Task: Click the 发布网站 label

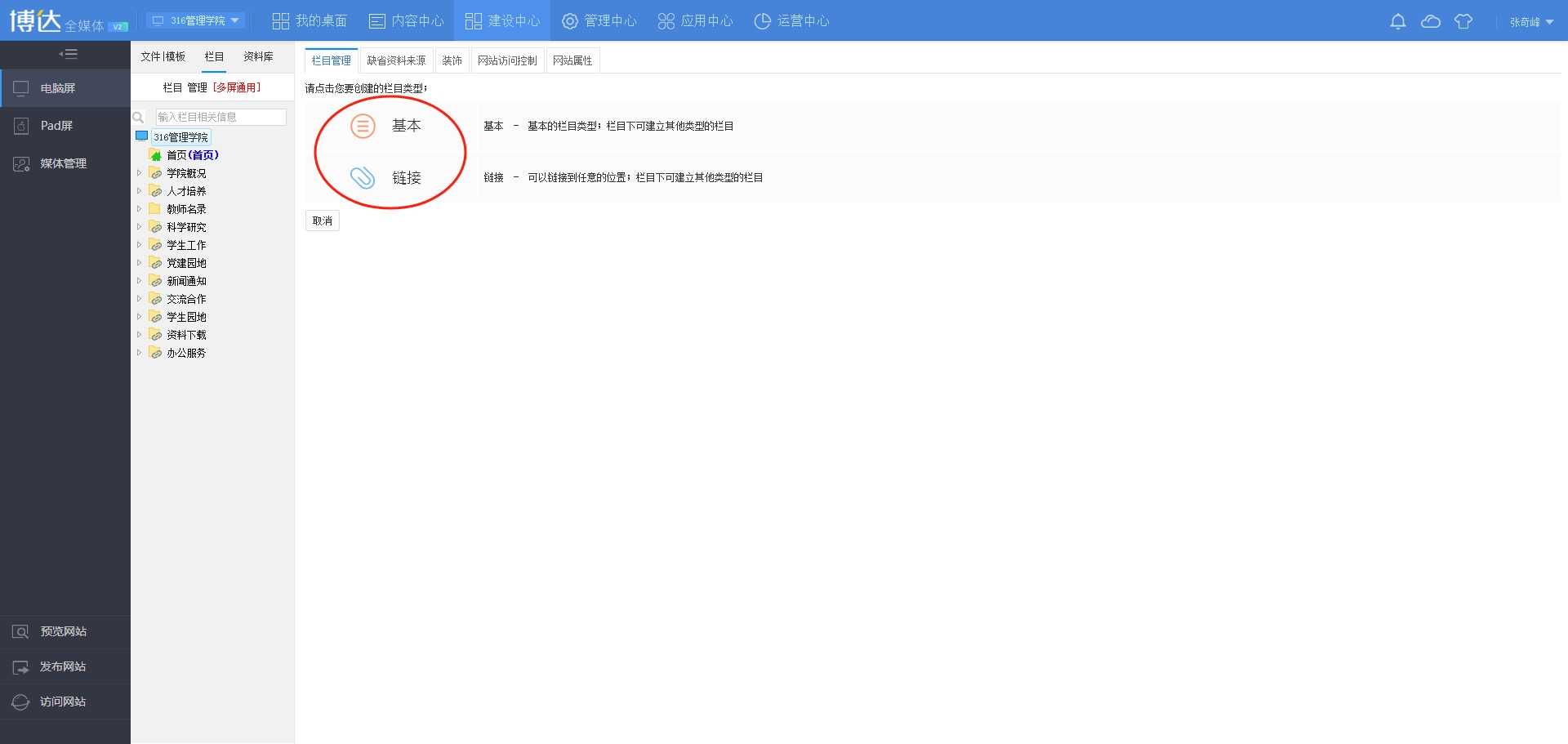Action: 64,666
